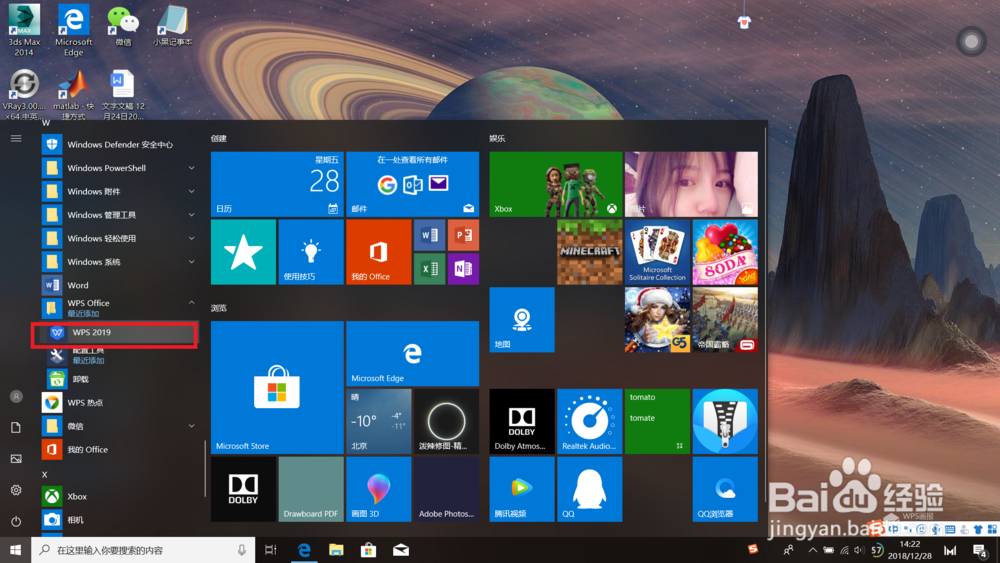This screenshot has width=1000, height=563.
Task: Click the taskbar search box
Action: 143,550
